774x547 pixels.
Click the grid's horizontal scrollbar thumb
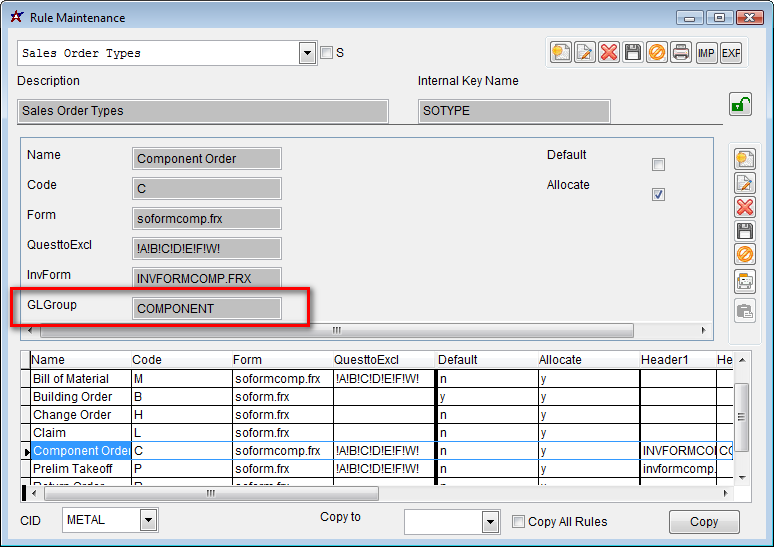click(210, 493)
